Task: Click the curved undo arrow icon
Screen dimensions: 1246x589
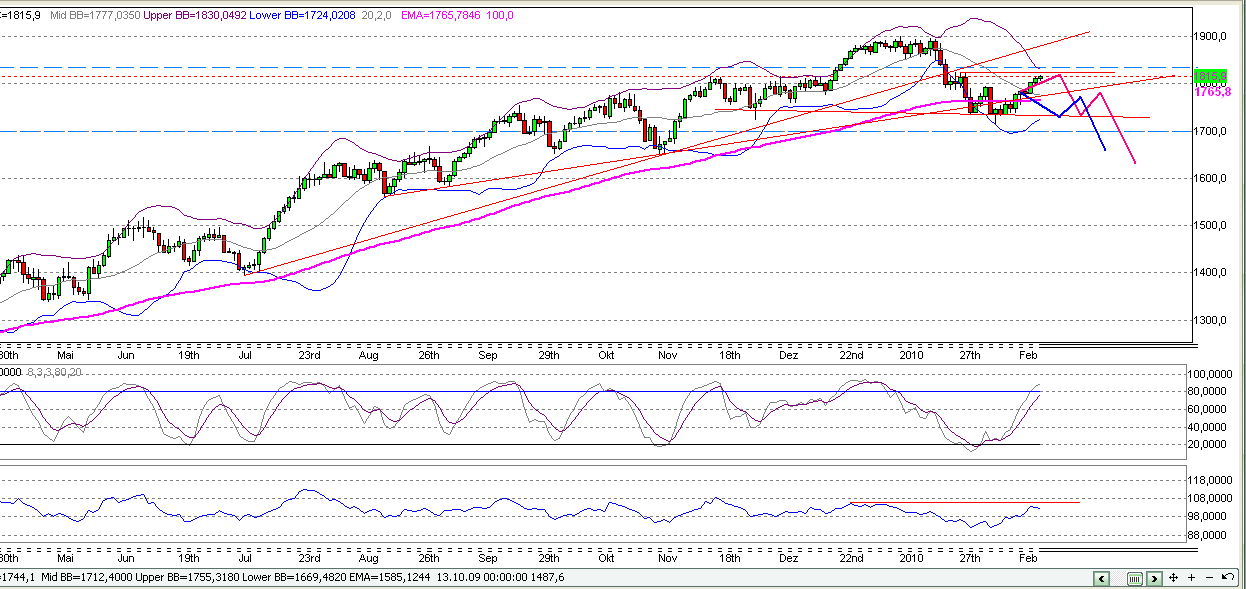Action: pyautogui.click(x=1227, y=577)
